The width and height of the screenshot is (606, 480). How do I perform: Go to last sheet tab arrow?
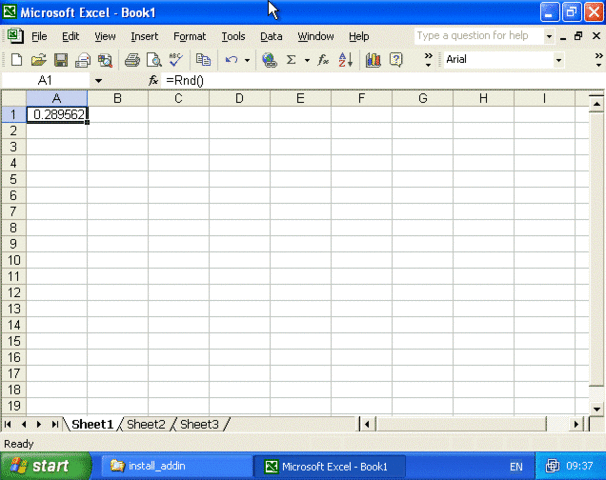tap(55, 424)
